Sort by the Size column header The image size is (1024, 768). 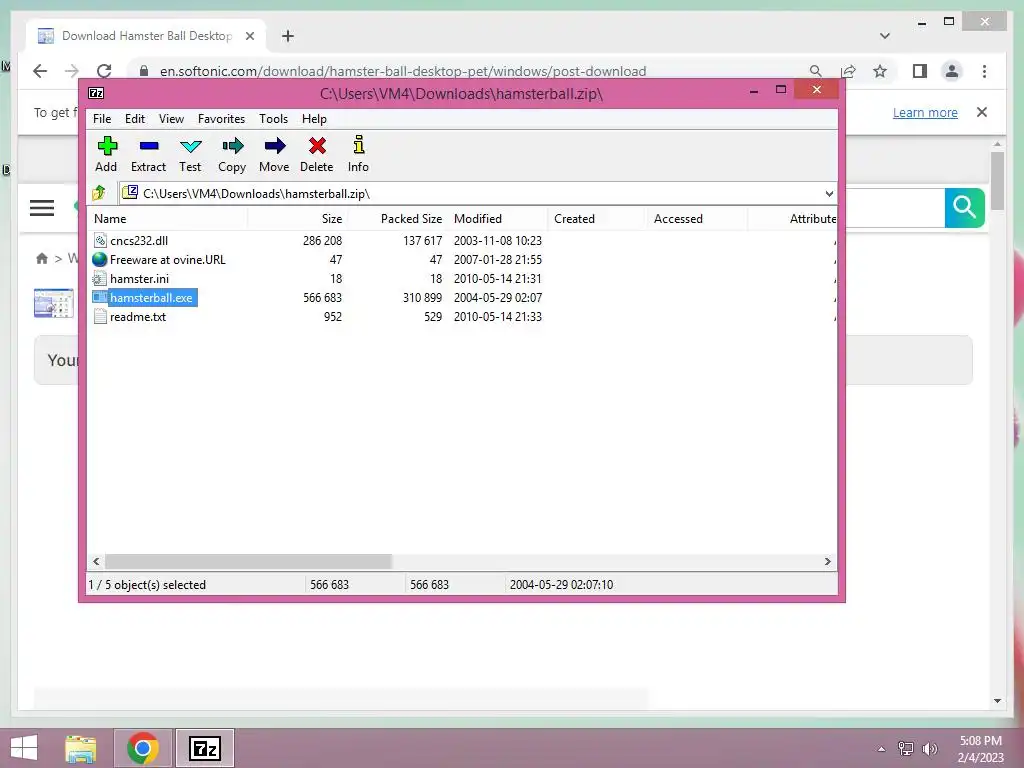pos(298,219)
